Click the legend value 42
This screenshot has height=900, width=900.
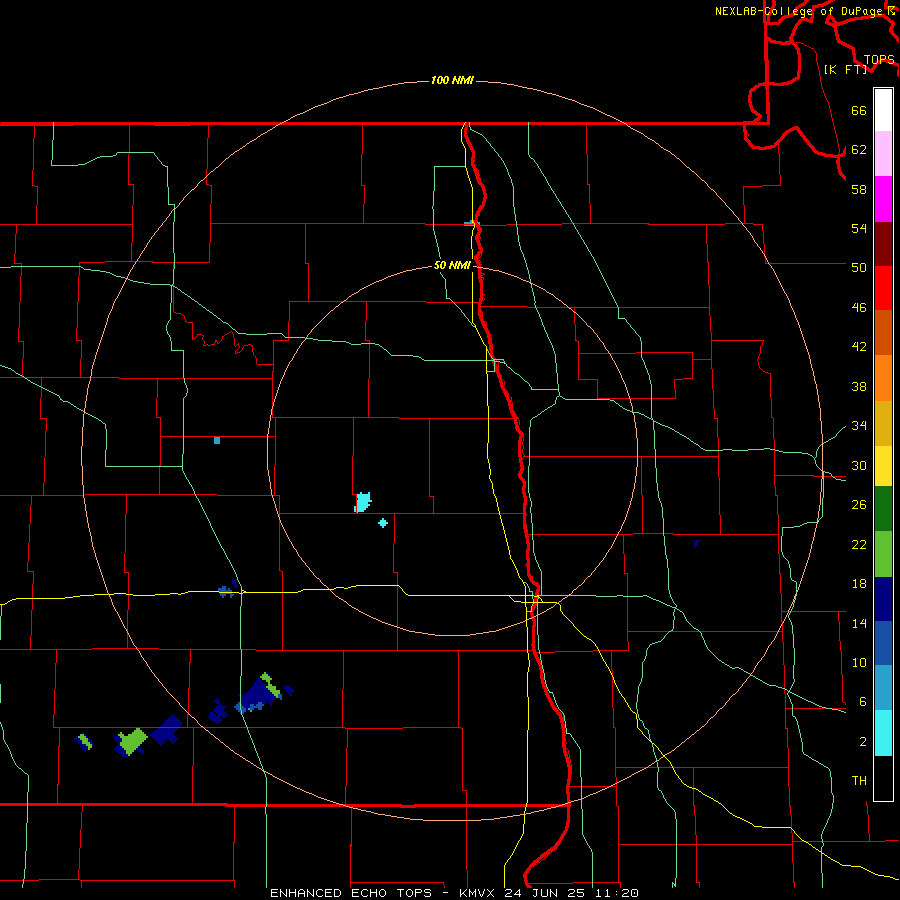coord(859,347)
